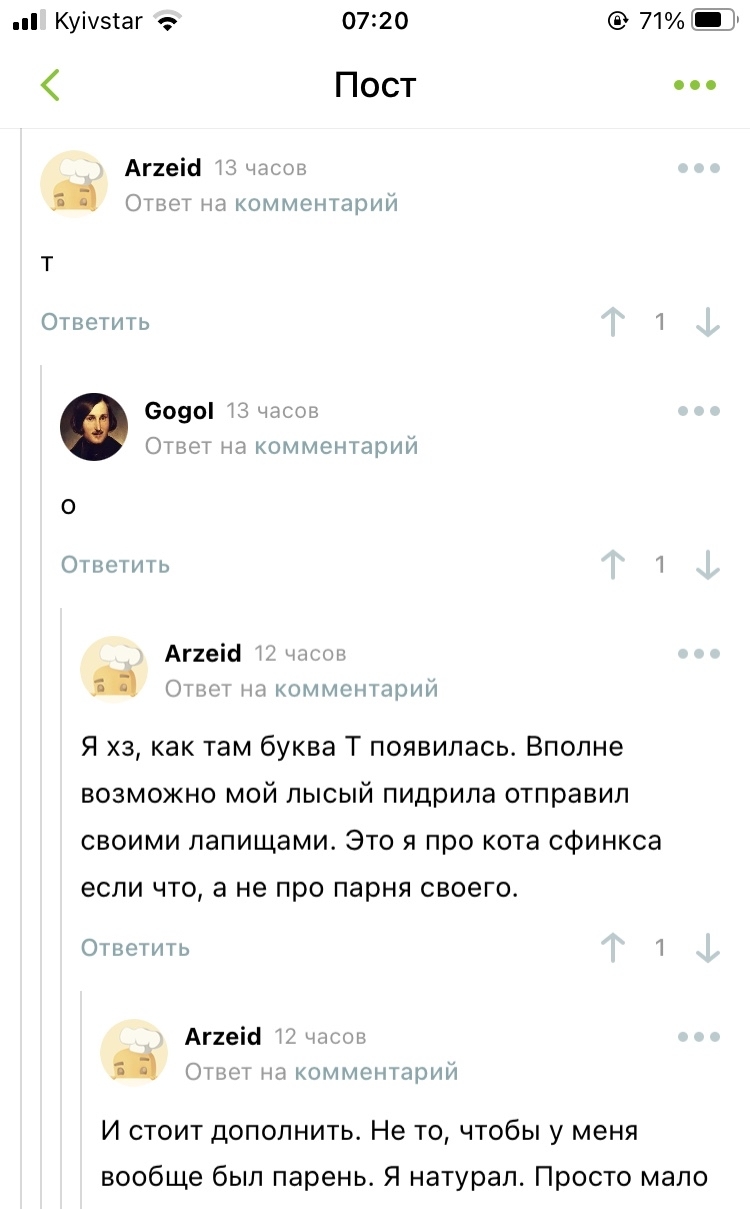
Task: Open options menu for the last Arzeid comment
Action: pos(699,1037)
